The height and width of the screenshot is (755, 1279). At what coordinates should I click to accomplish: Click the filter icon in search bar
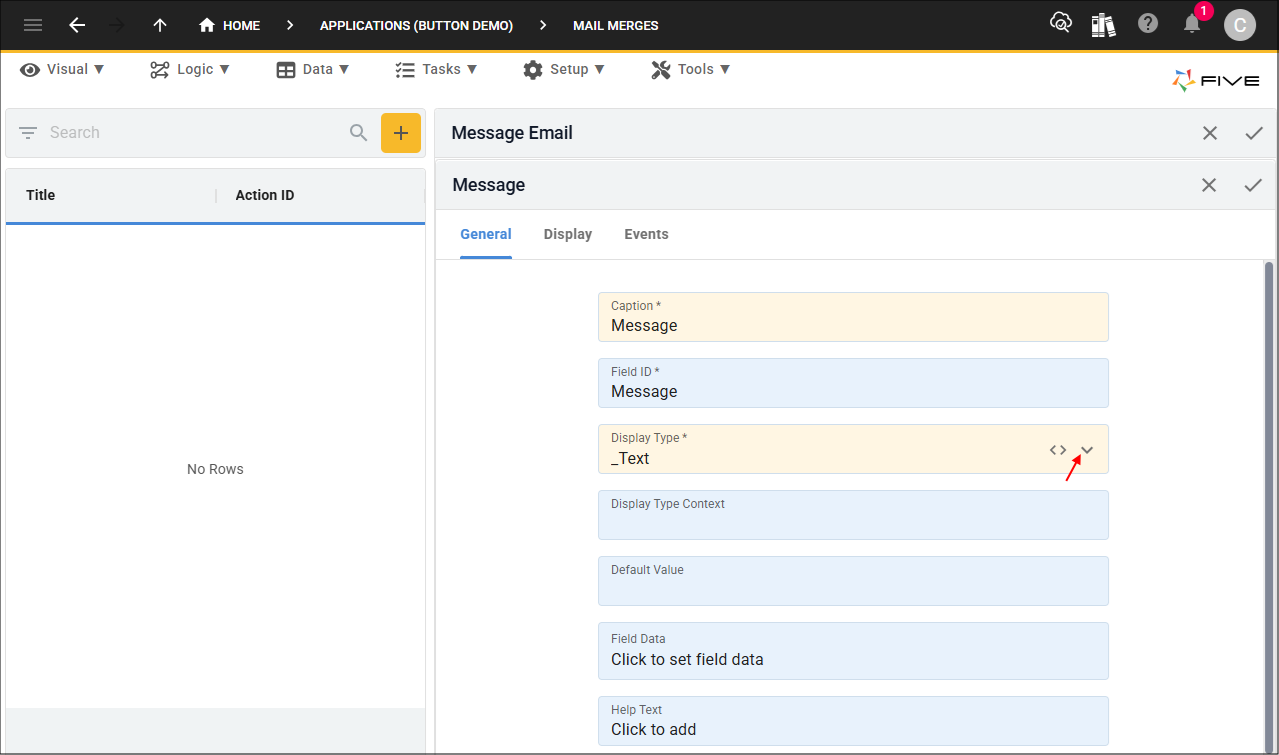tap(28, 132)
